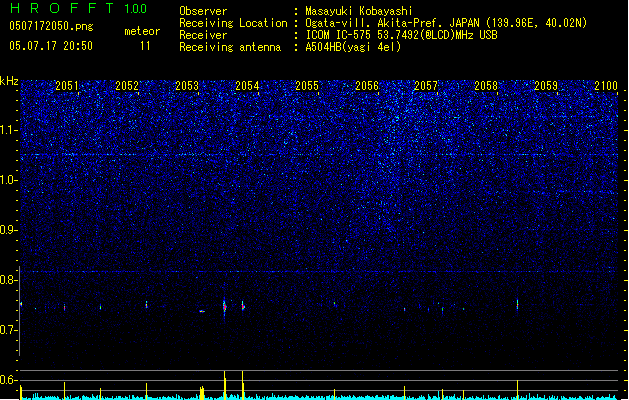The width and height of the screenshot is (629, 400).
Task: Click the "Observer" field label
Action: (203, 11)
